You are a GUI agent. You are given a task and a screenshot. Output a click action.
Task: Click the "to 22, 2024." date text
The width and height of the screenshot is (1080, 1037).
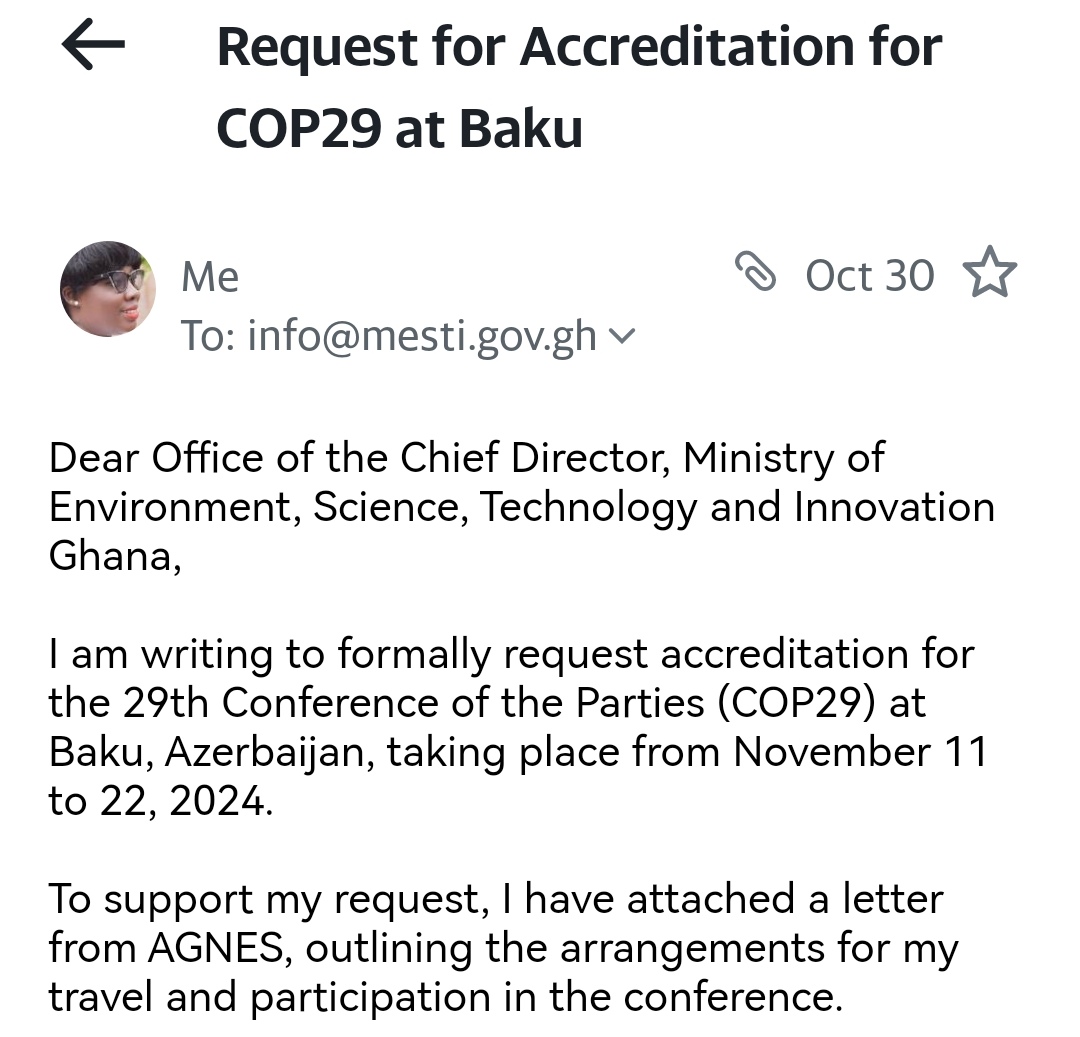coord(160,802)
